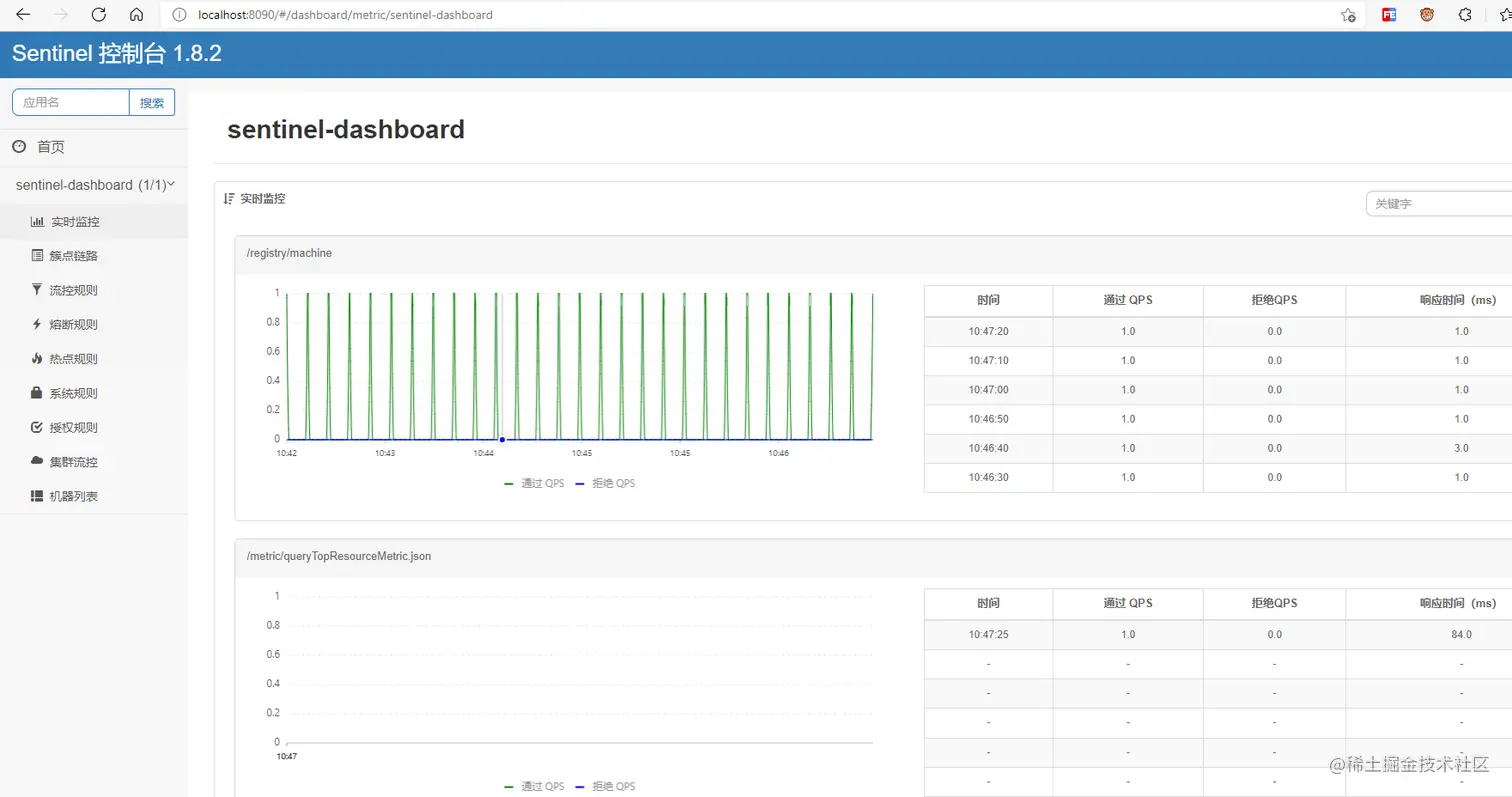Open 流控规则 menu item
The width and height of the screenshot is (1512, 797).
click(x=74, y=290)
